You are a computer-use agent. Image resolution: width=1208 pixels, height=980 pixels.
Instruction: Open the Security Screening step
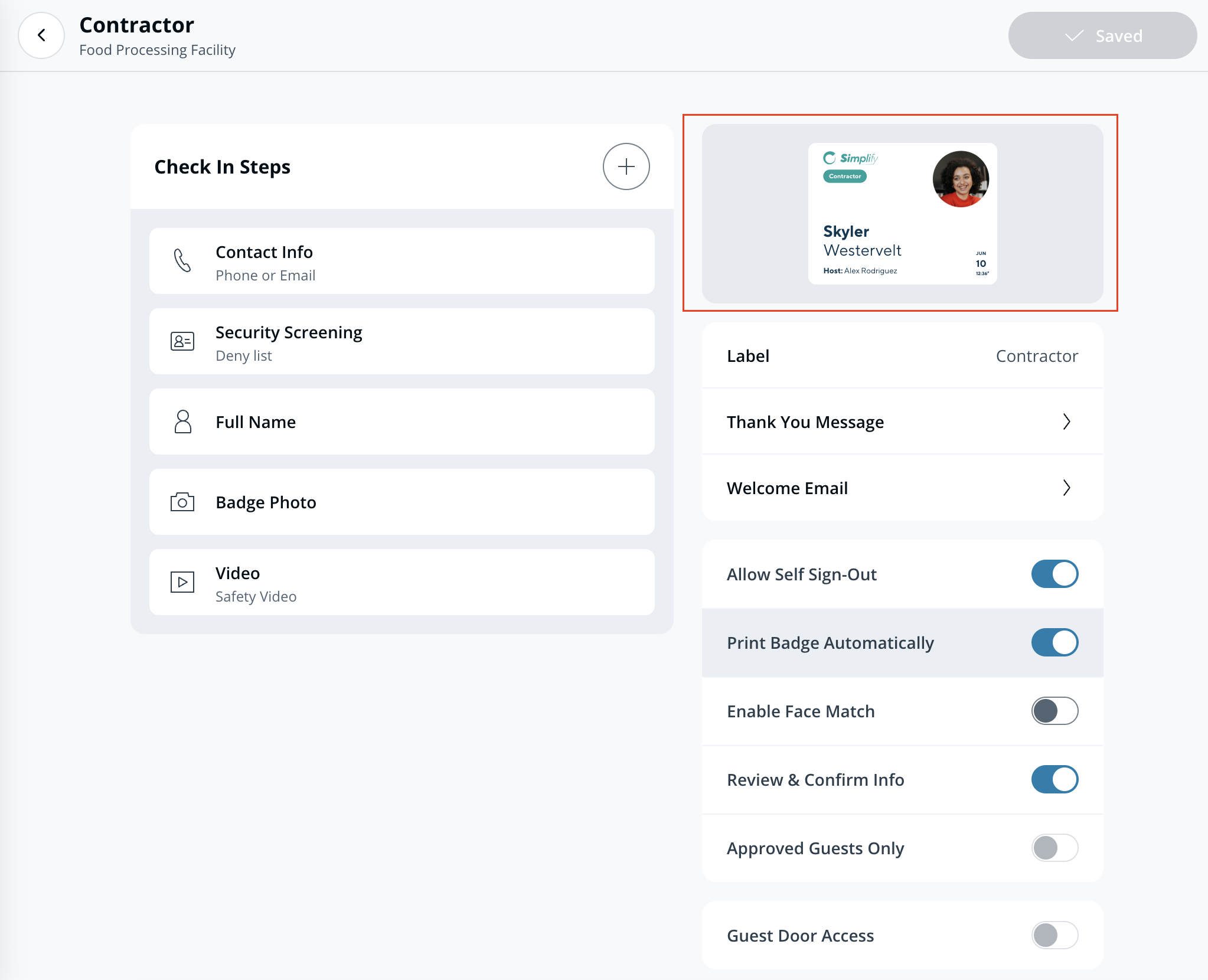click(x=401, y=341)
